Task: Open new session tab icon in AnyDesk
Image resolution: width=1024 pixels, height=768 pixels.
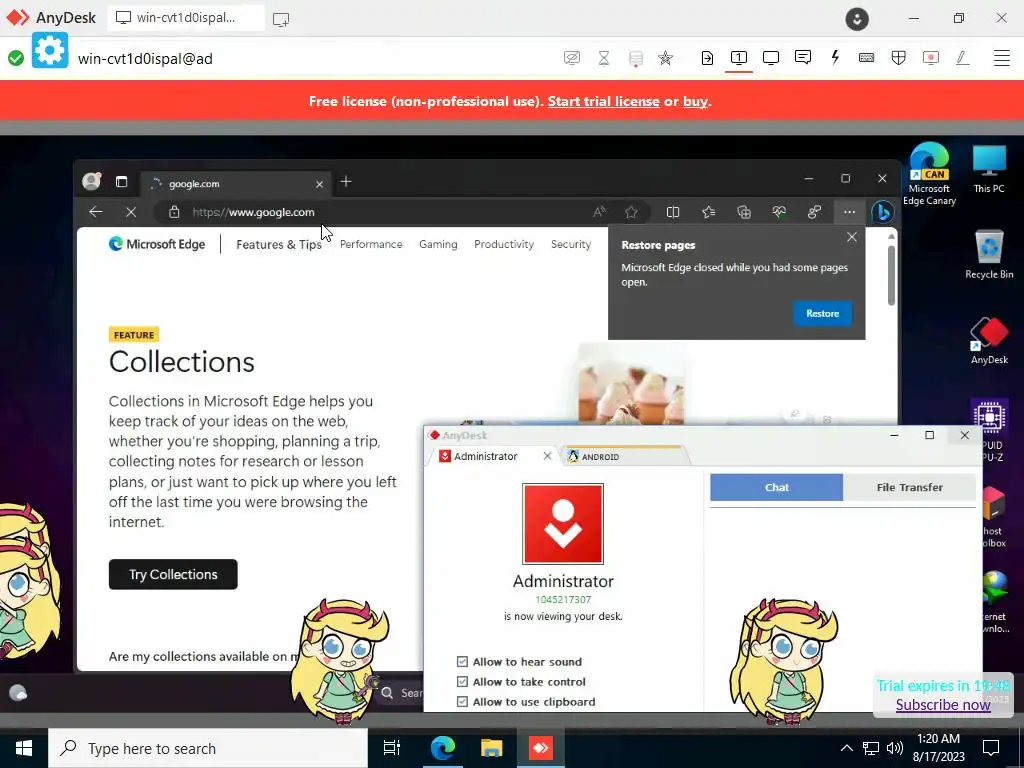Action: (281, 19)
